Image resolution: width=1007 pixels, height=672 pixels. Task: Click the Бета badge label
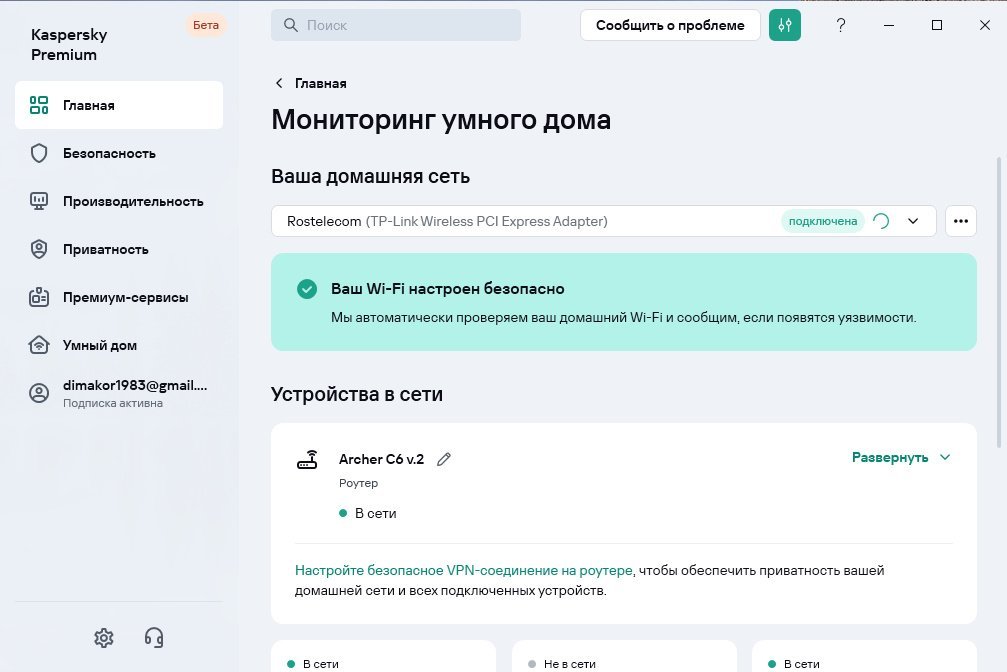pyautogui.click(x=206, y=25)
